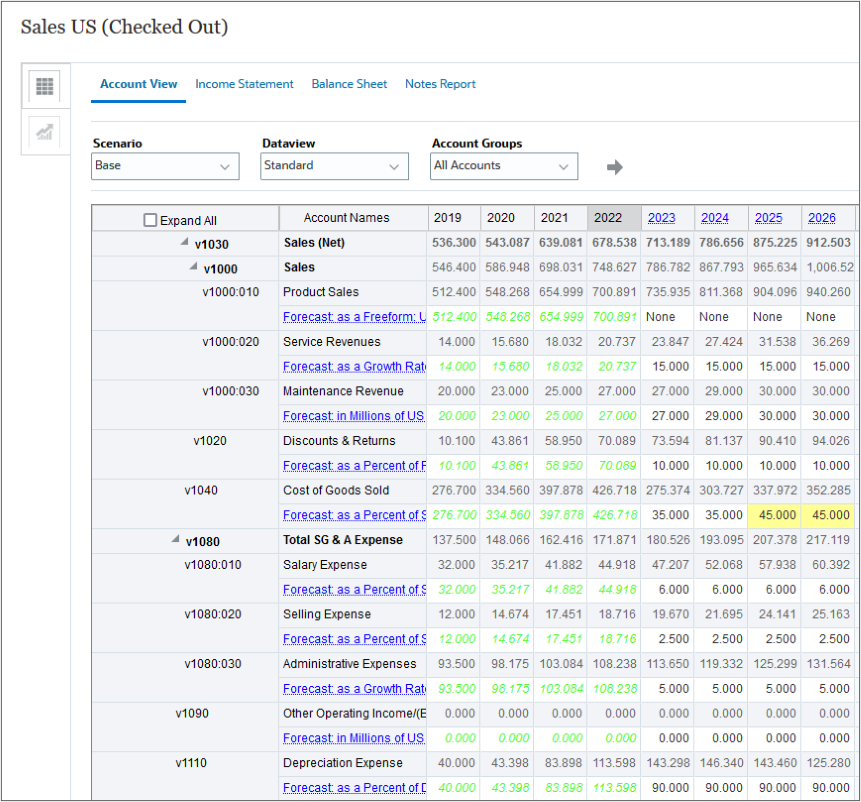The height and width of the screenshot is (802, 861).
Task: Enable the Expand All checkbox
Action: point(150,218)
